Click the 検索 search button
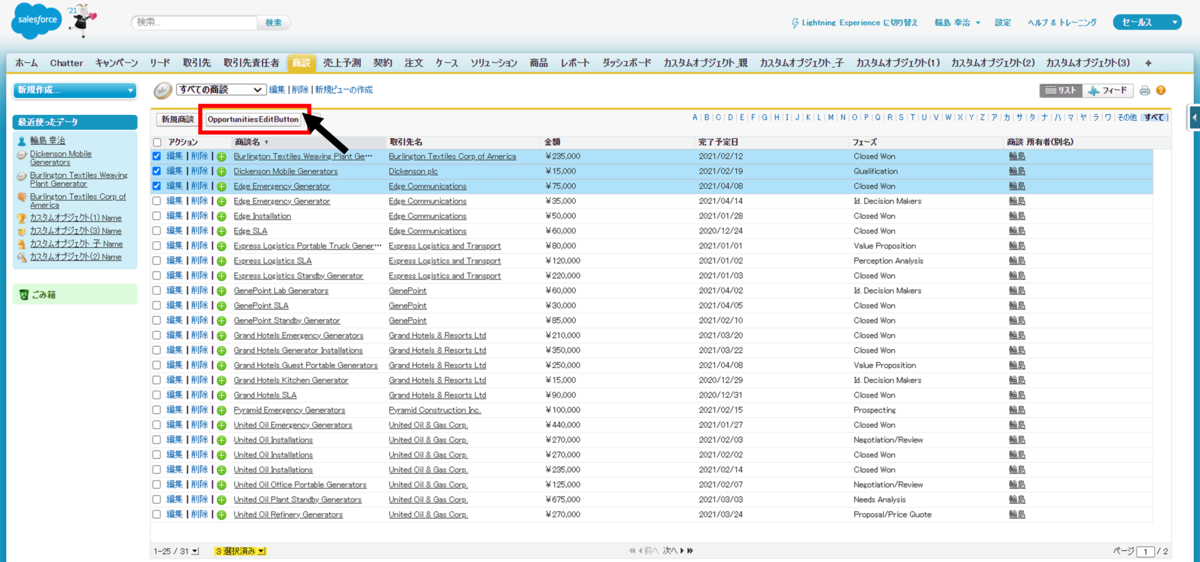Viewport: 1200px width, 562px height. point(274,22)
